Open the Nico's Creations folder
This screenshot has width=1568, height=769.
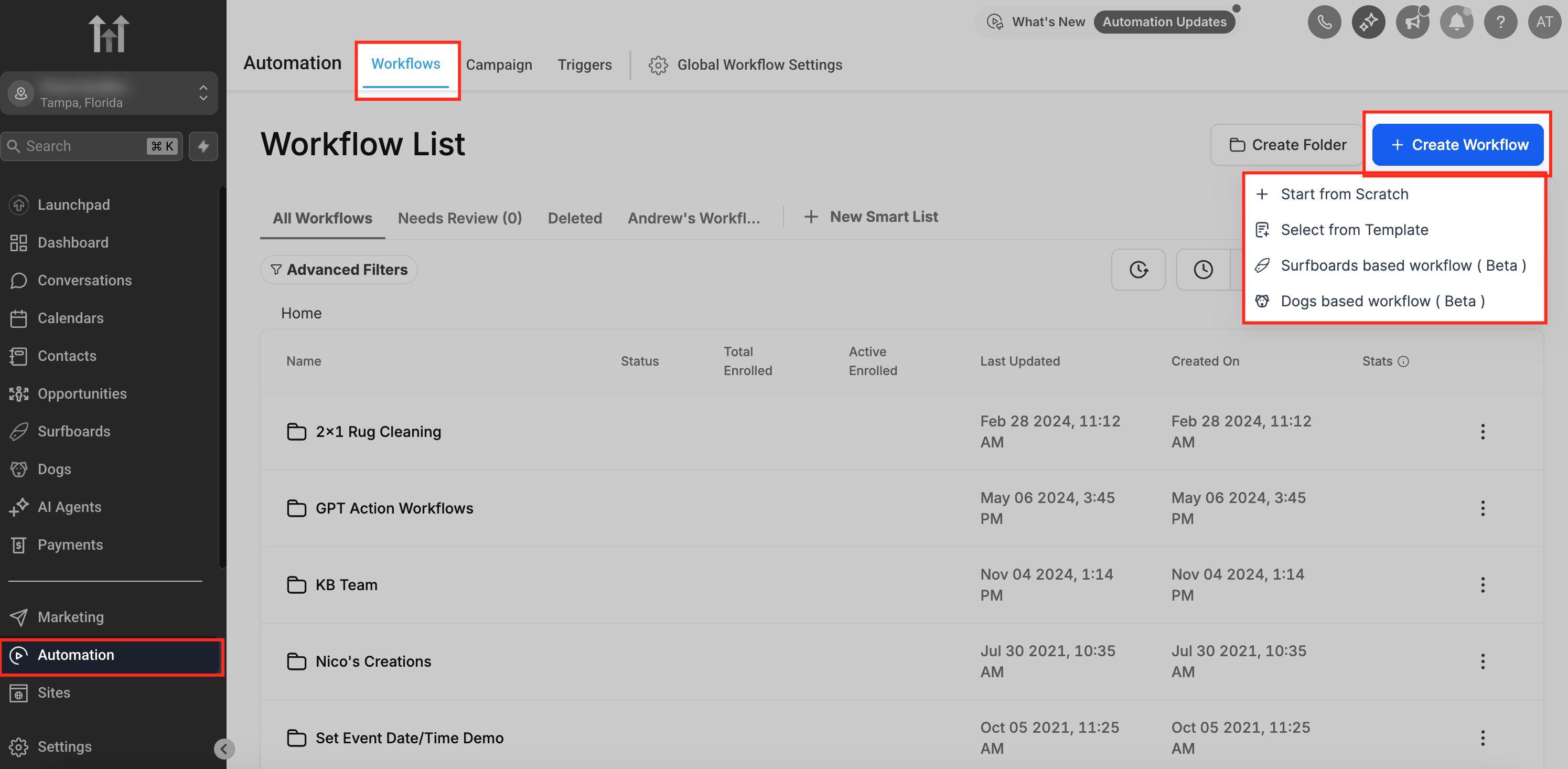coord(372,661)
